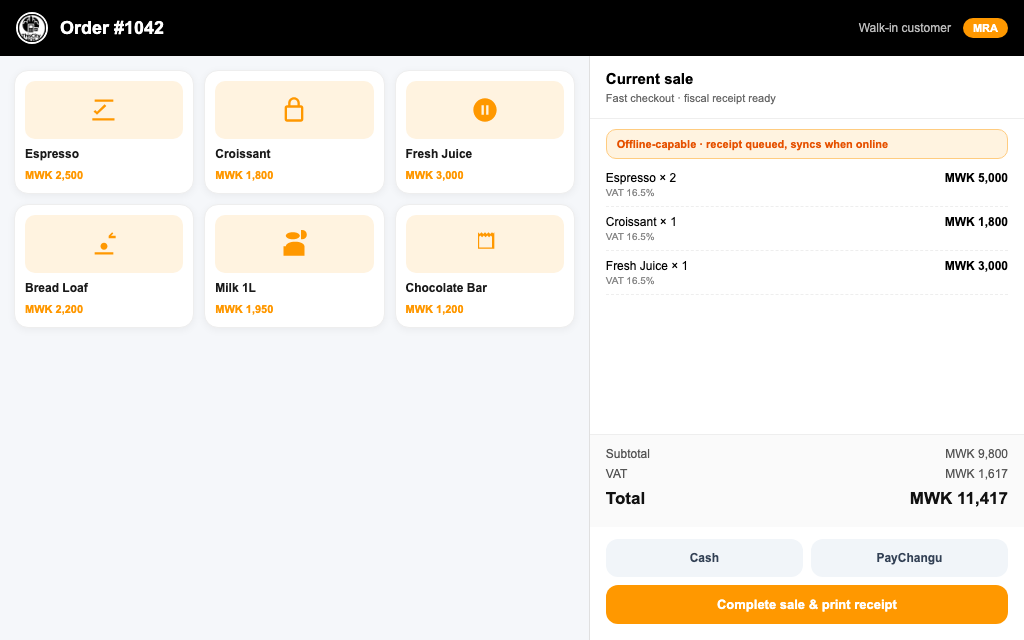Click the Current sale heading

pos(649,79)
